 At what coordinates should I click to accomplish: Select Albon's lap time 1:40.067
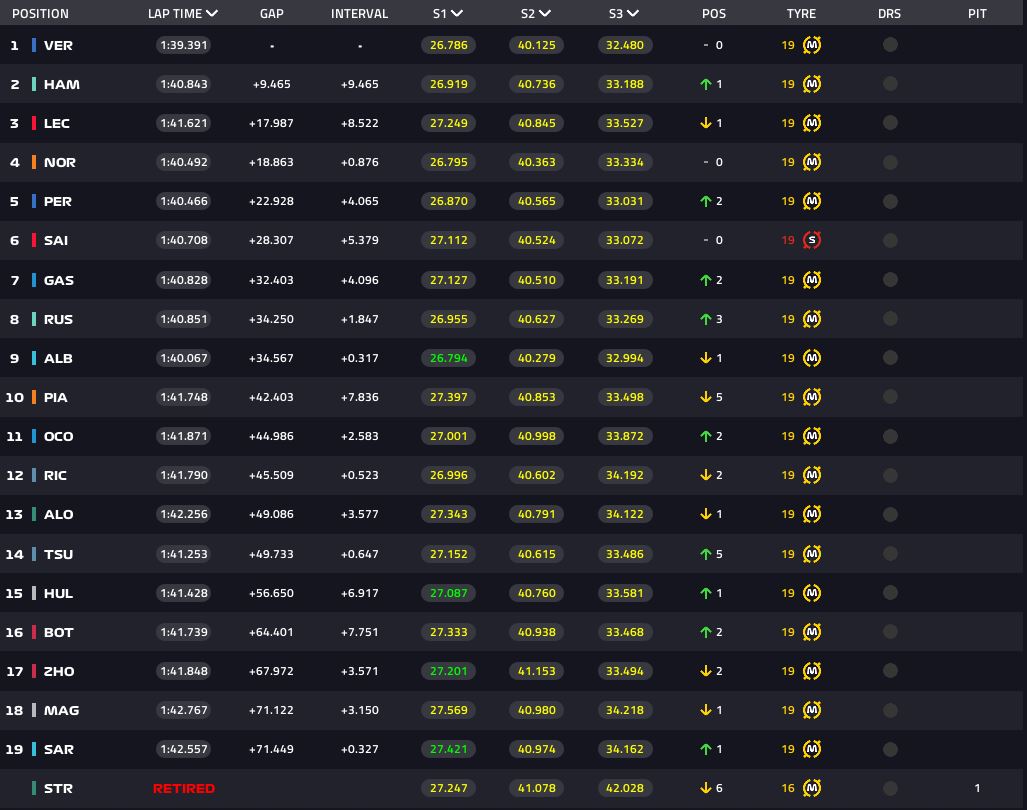(x=184, y=358)
